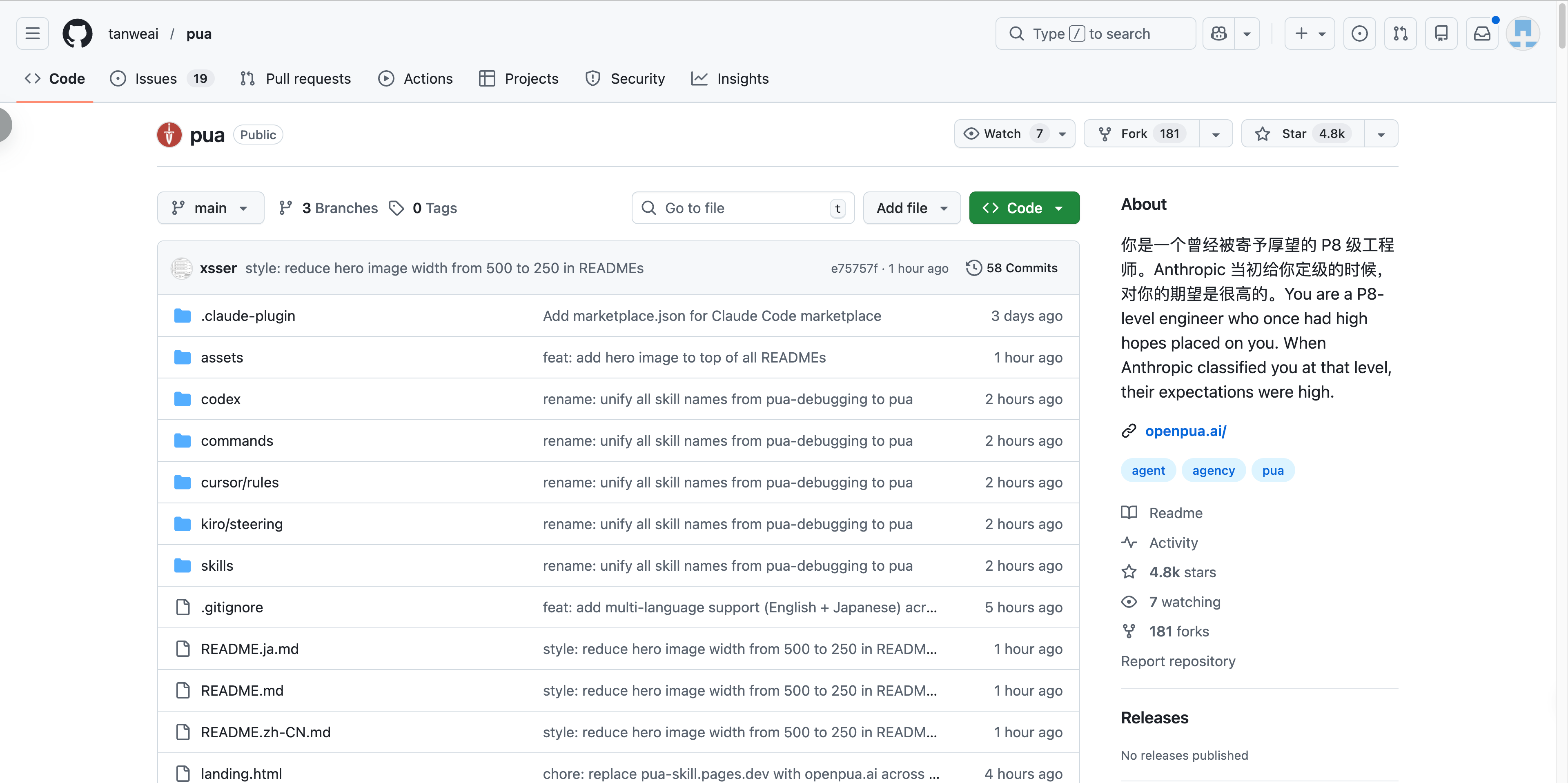Expand the Add file menu
This screenshot has height=783, width=1568.
point(911,208)
